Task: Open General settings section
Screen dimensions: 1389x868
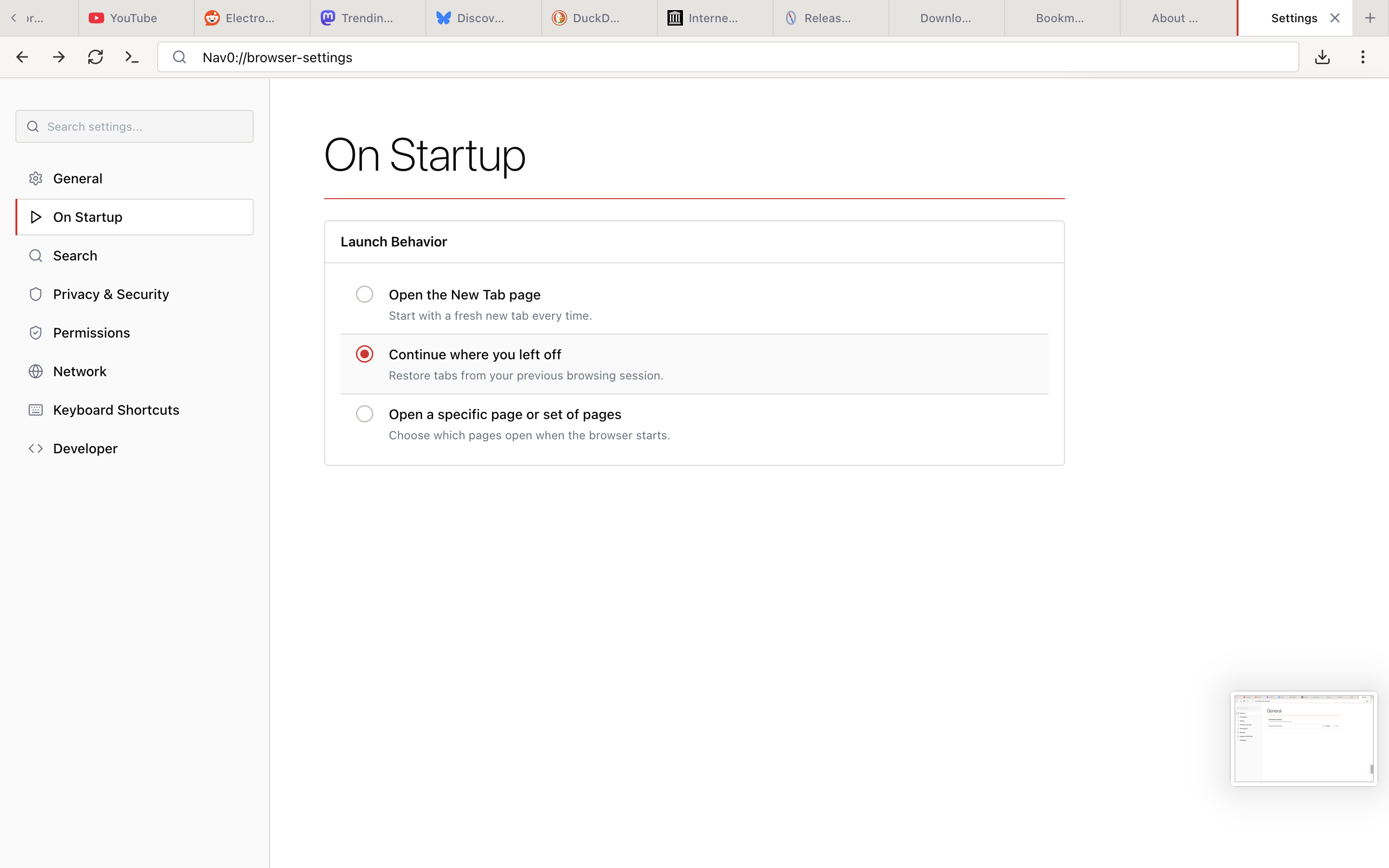Action: tap(134, 178)
